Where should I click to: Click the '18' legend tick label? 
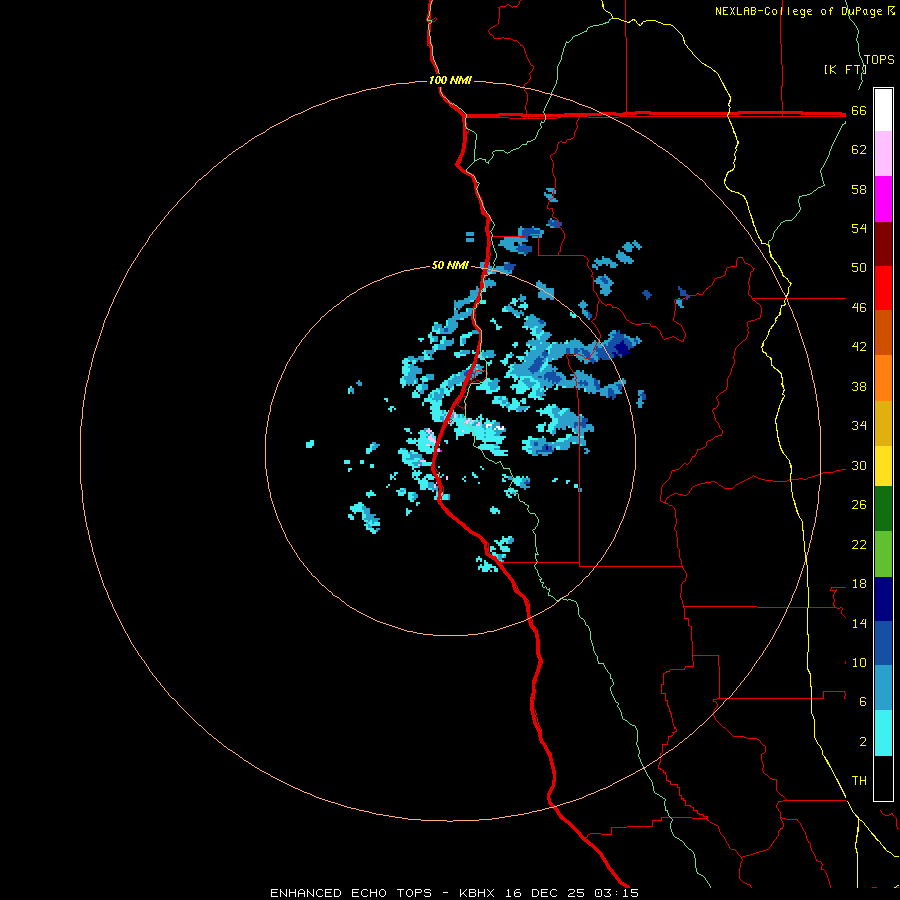click(859, 584)
